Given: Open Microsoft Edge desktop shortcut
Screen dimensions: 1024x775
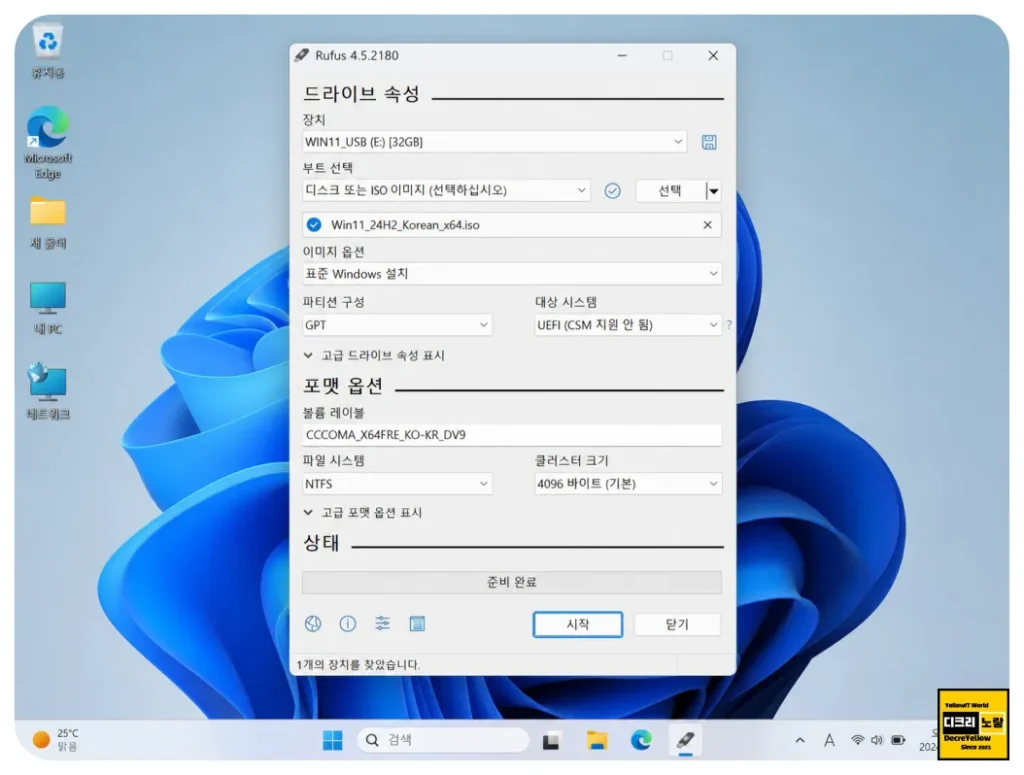Looking at the screenshot, I should (48, 142).
